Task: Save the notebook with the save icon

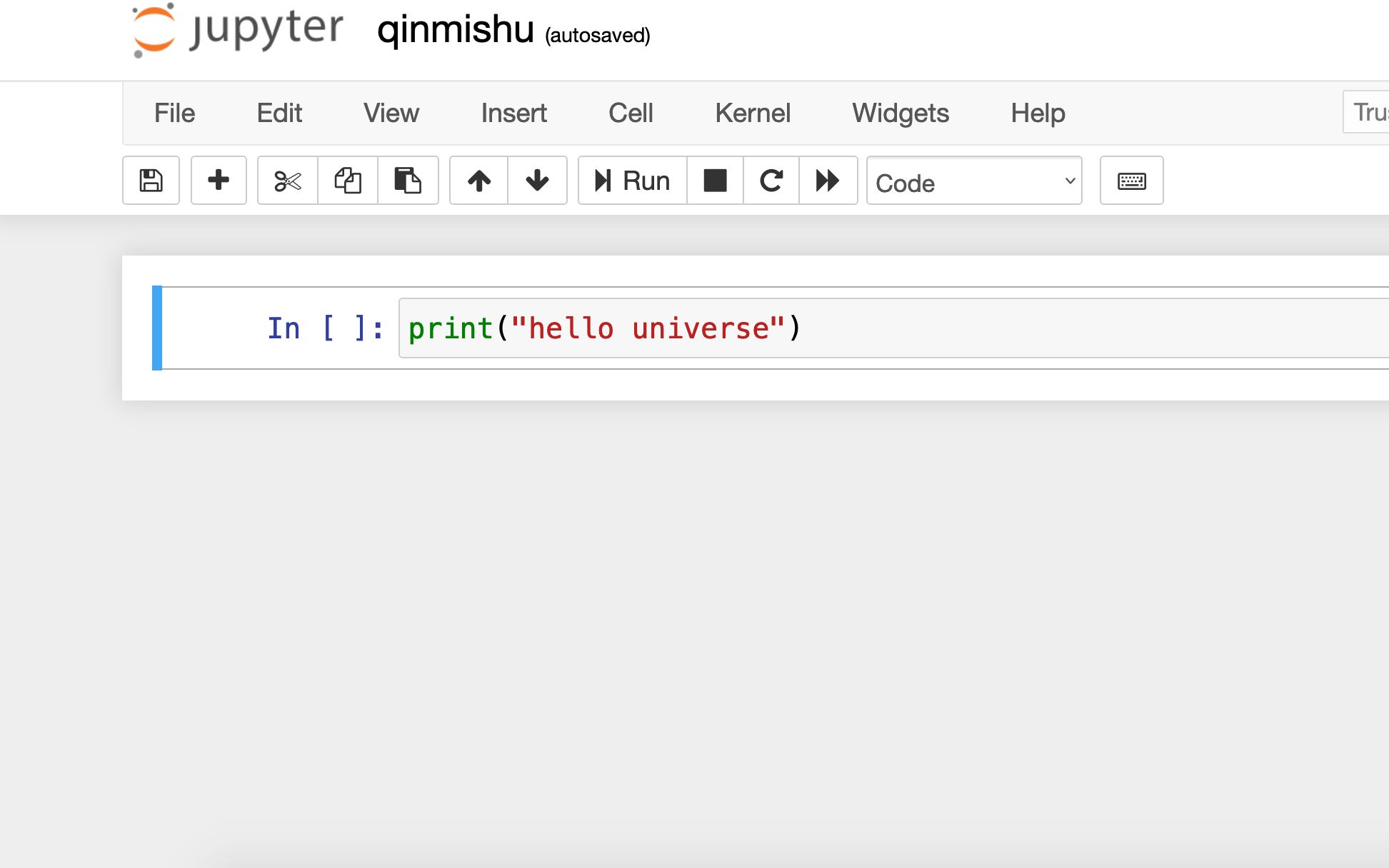Action: tap(151, 181)
